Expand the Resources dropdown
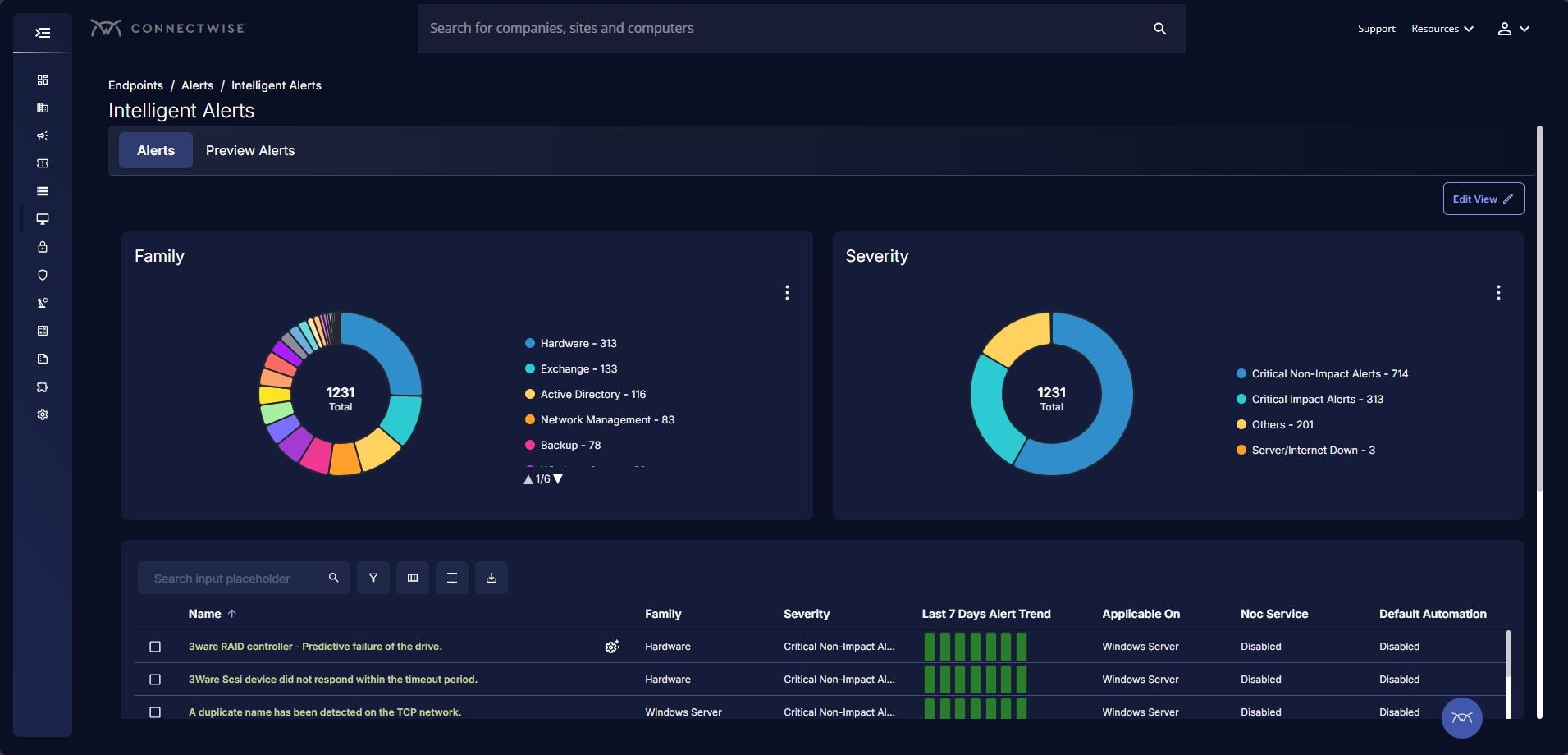The width and height of the screenshot is (1568, 755). pos(1442,29)
